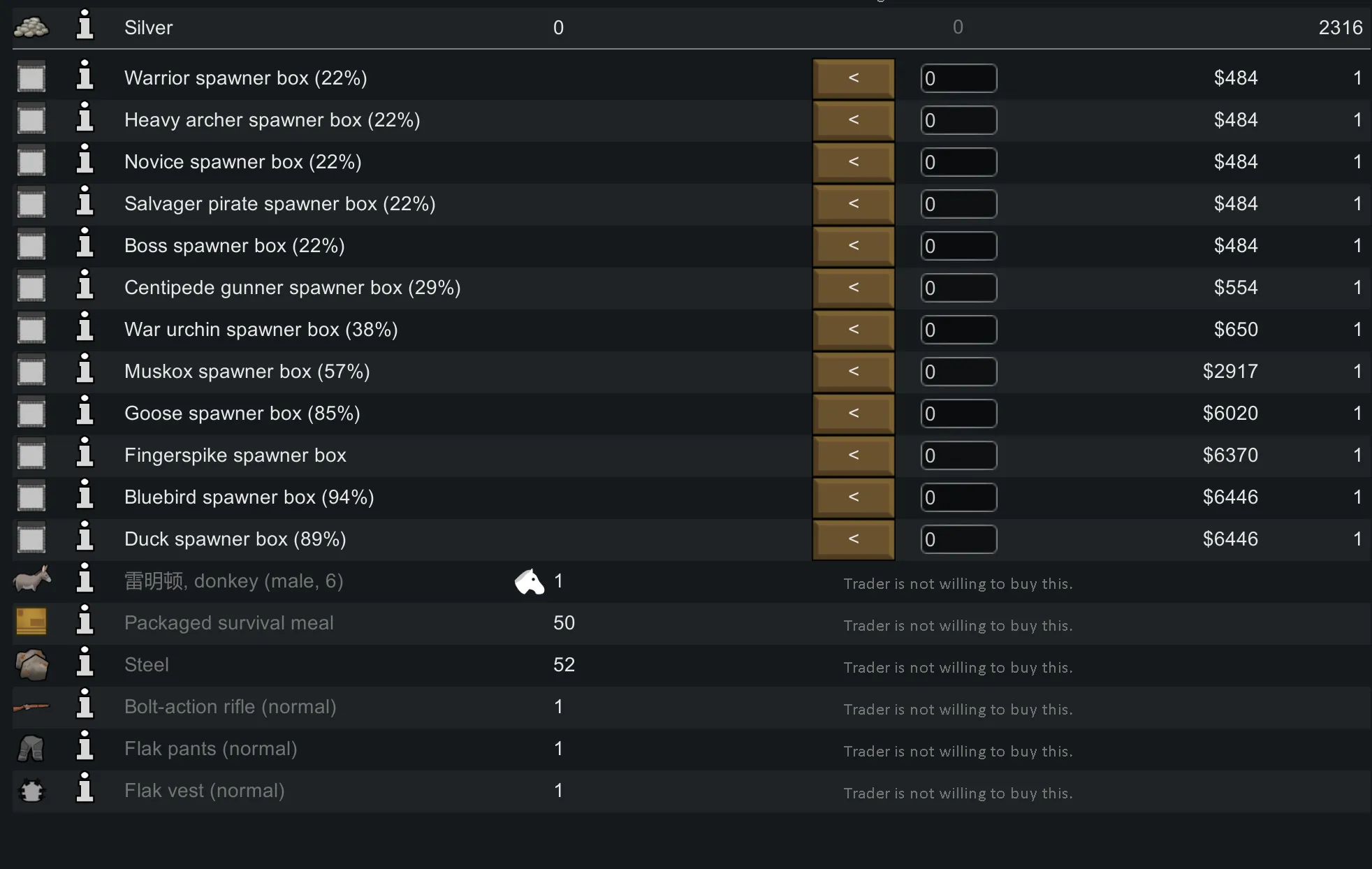Viewport: 1372px width, 869px height.
Task: Click the Goose spawner box icon
Action: [31, 413]
